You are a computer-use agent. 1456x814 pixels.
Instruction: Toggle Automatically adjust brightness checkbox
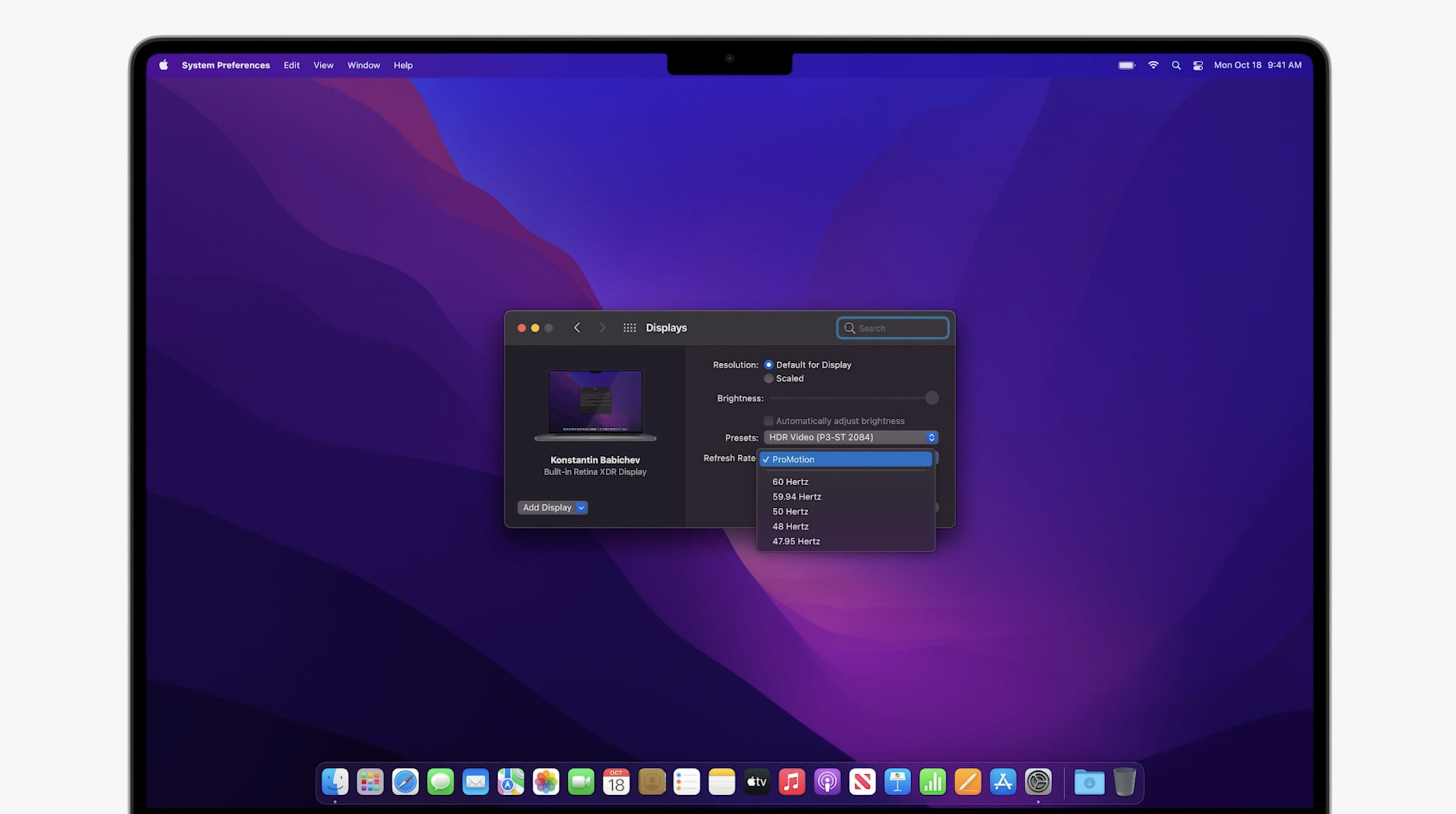(769, 421)
